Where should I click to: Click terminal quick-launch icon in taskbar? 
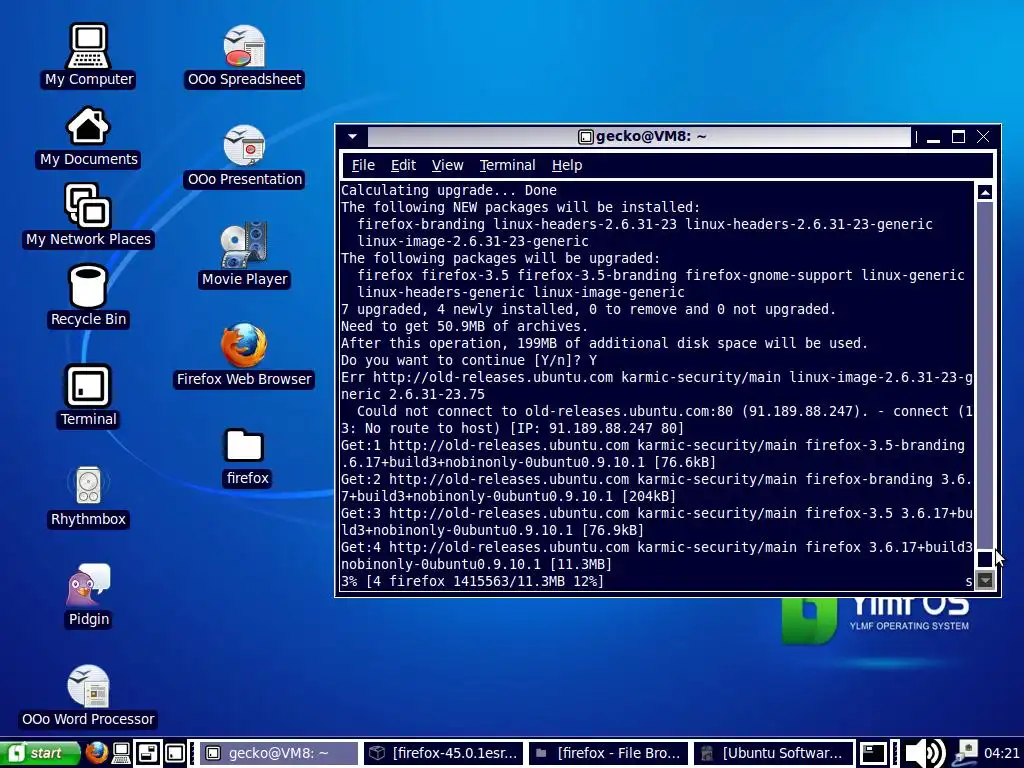174,753
